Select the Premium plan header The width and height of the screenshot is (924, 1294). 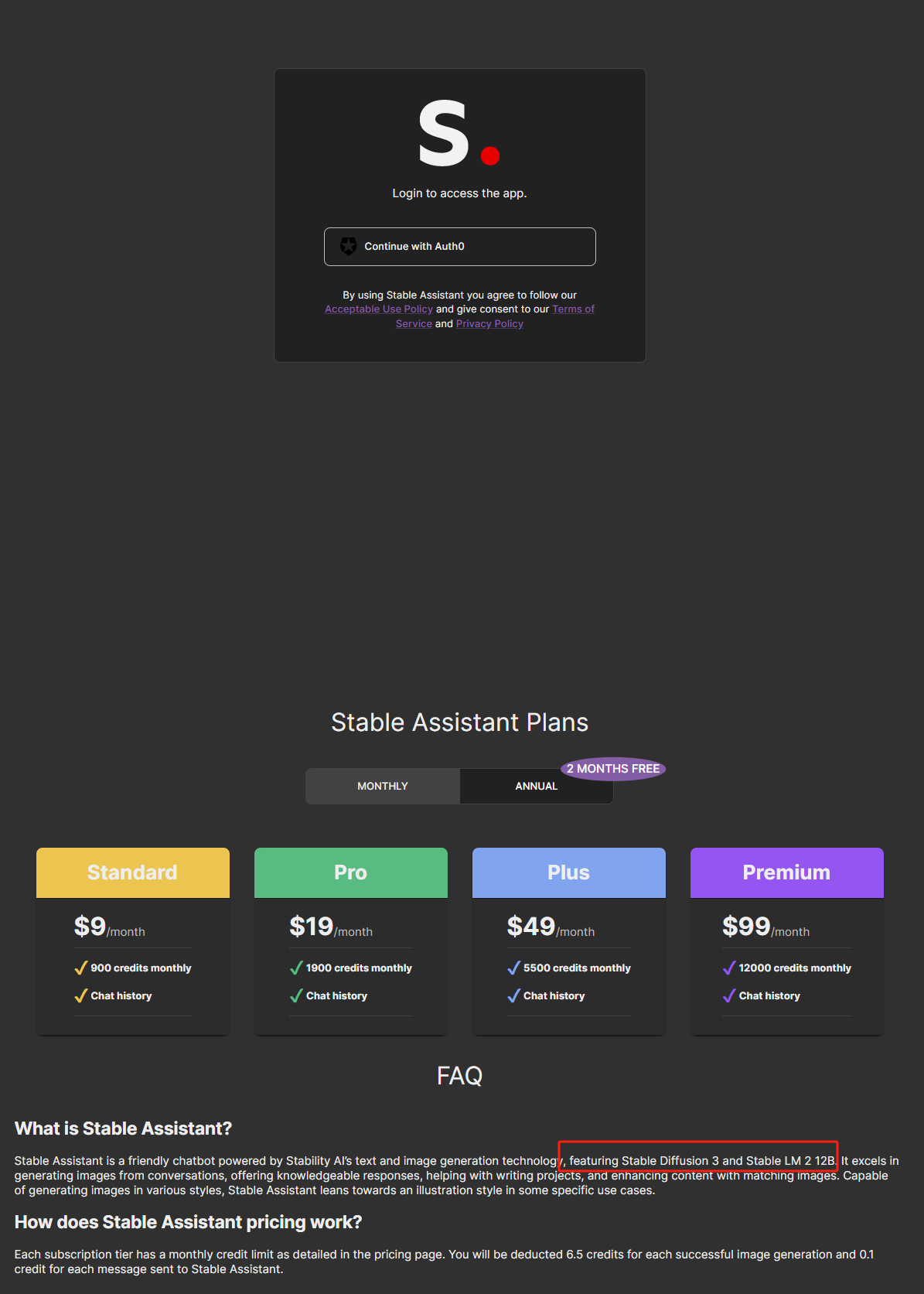coord(787,872)
